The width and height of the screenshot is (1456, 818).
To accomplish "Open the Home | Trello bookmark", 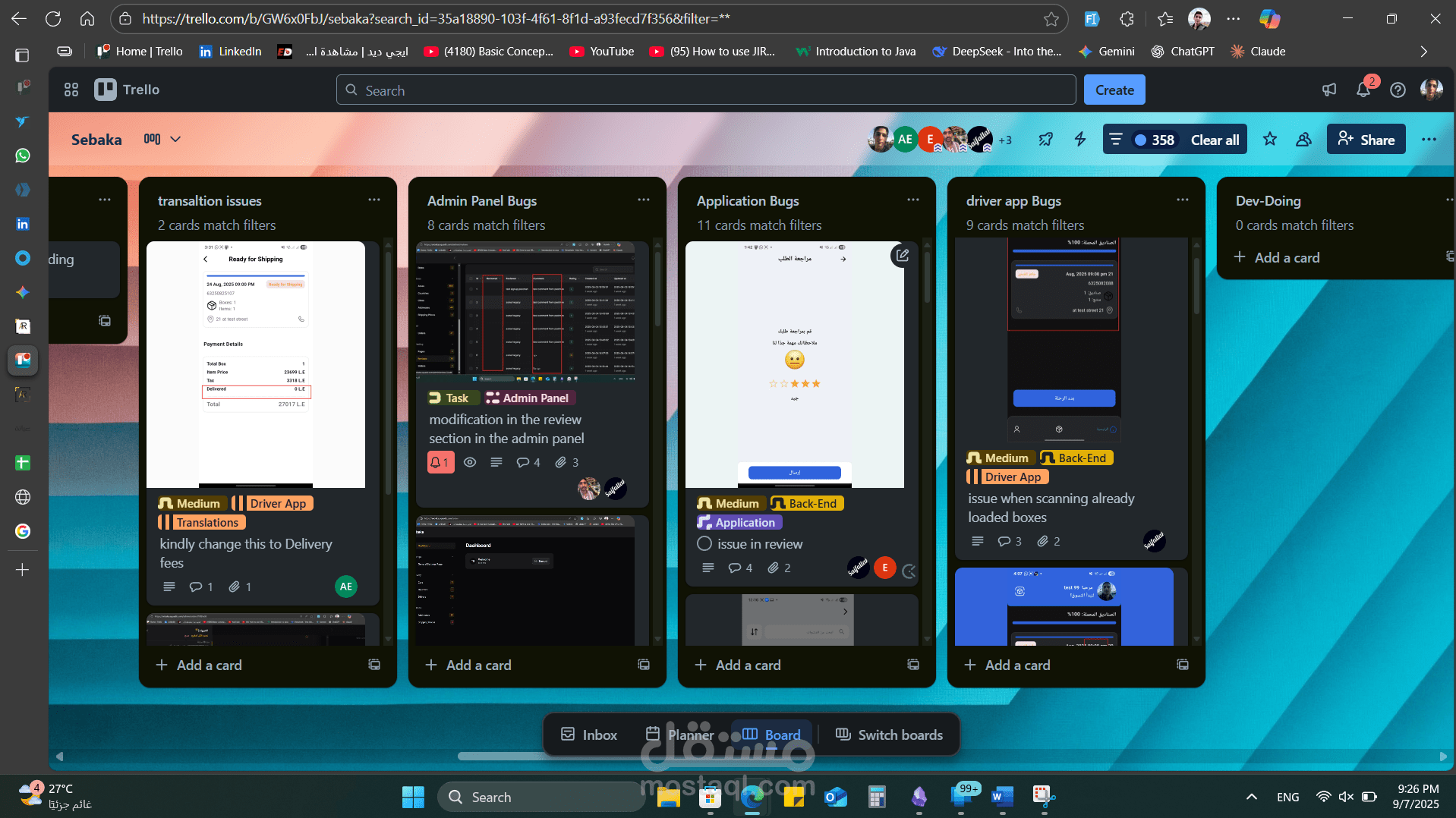I will (x=140, y=51).
